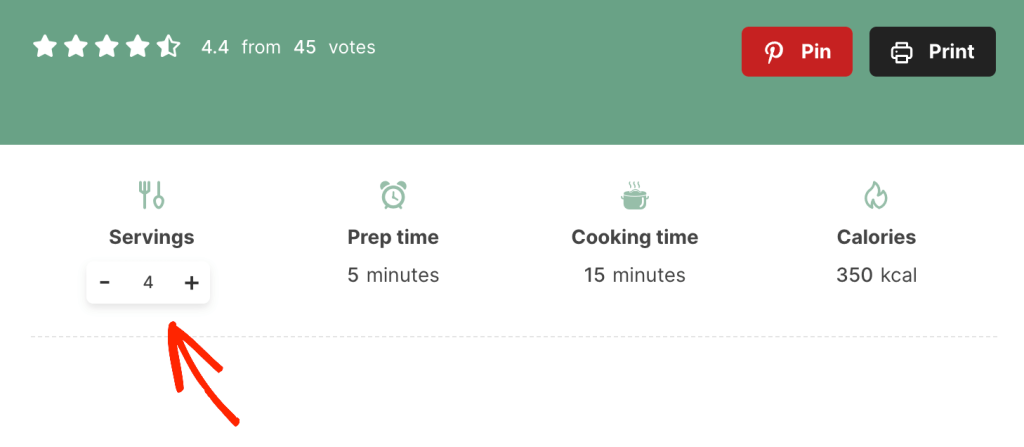Rate recipe with second star
This screenshot has width=1024, height=447.
(76, 47)
